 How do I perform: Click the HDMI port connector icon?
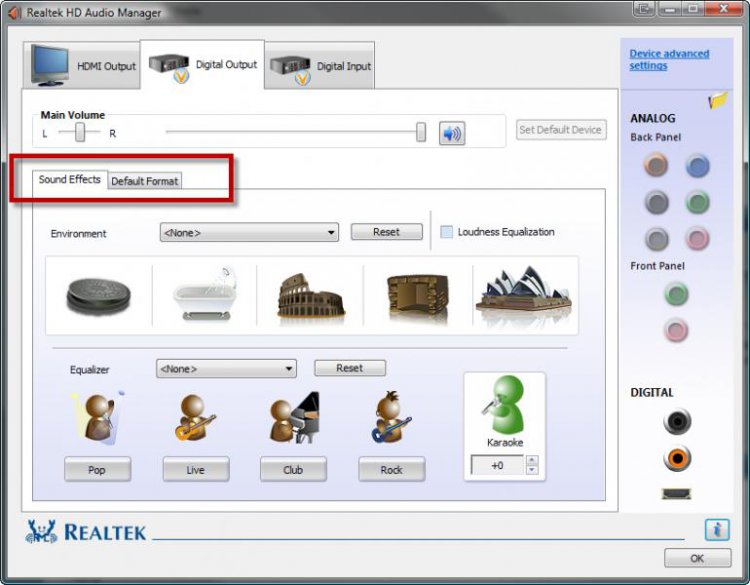676,494
